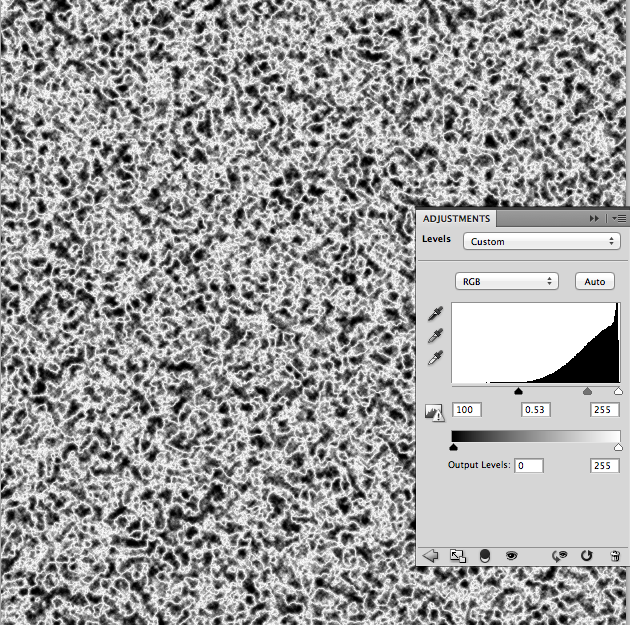Return to adjustment list arrow
The height and width of the screenshot is (625, 630).
click(x=430, y=556)
